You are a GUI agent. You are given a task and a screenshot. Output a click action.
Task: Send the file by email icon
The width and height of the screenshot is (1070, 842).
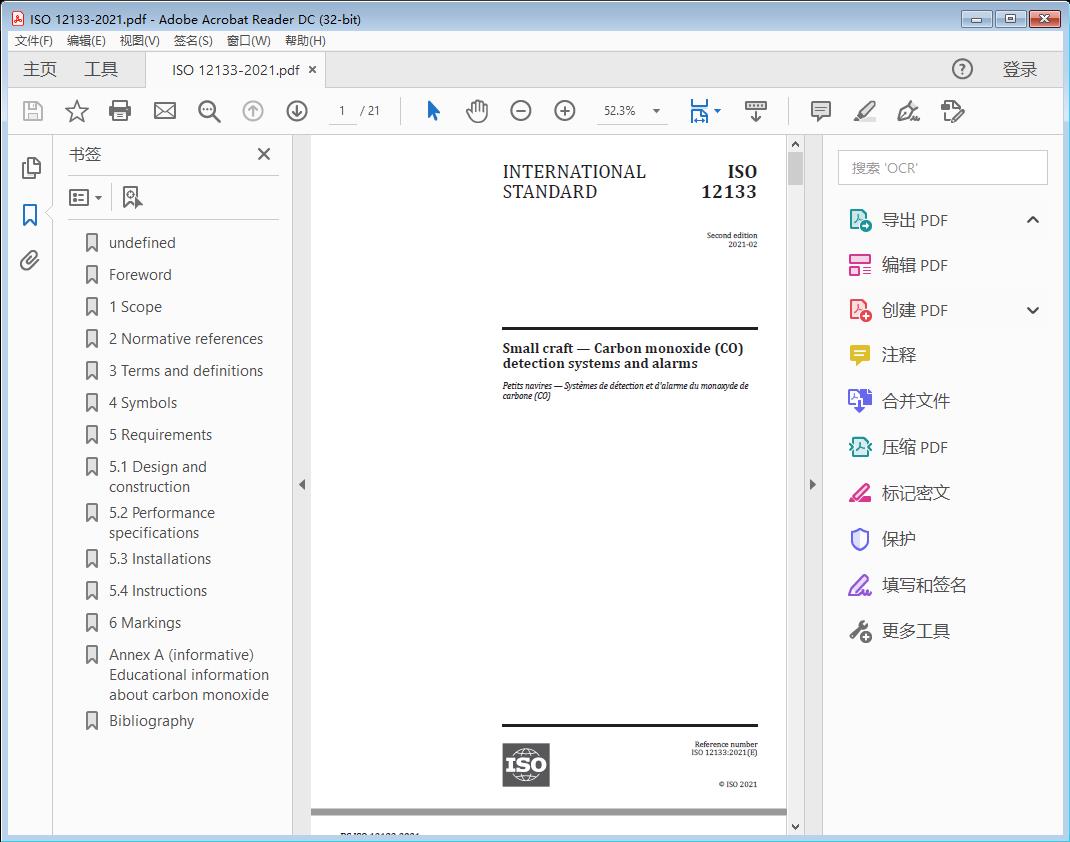tap(165, 111)
